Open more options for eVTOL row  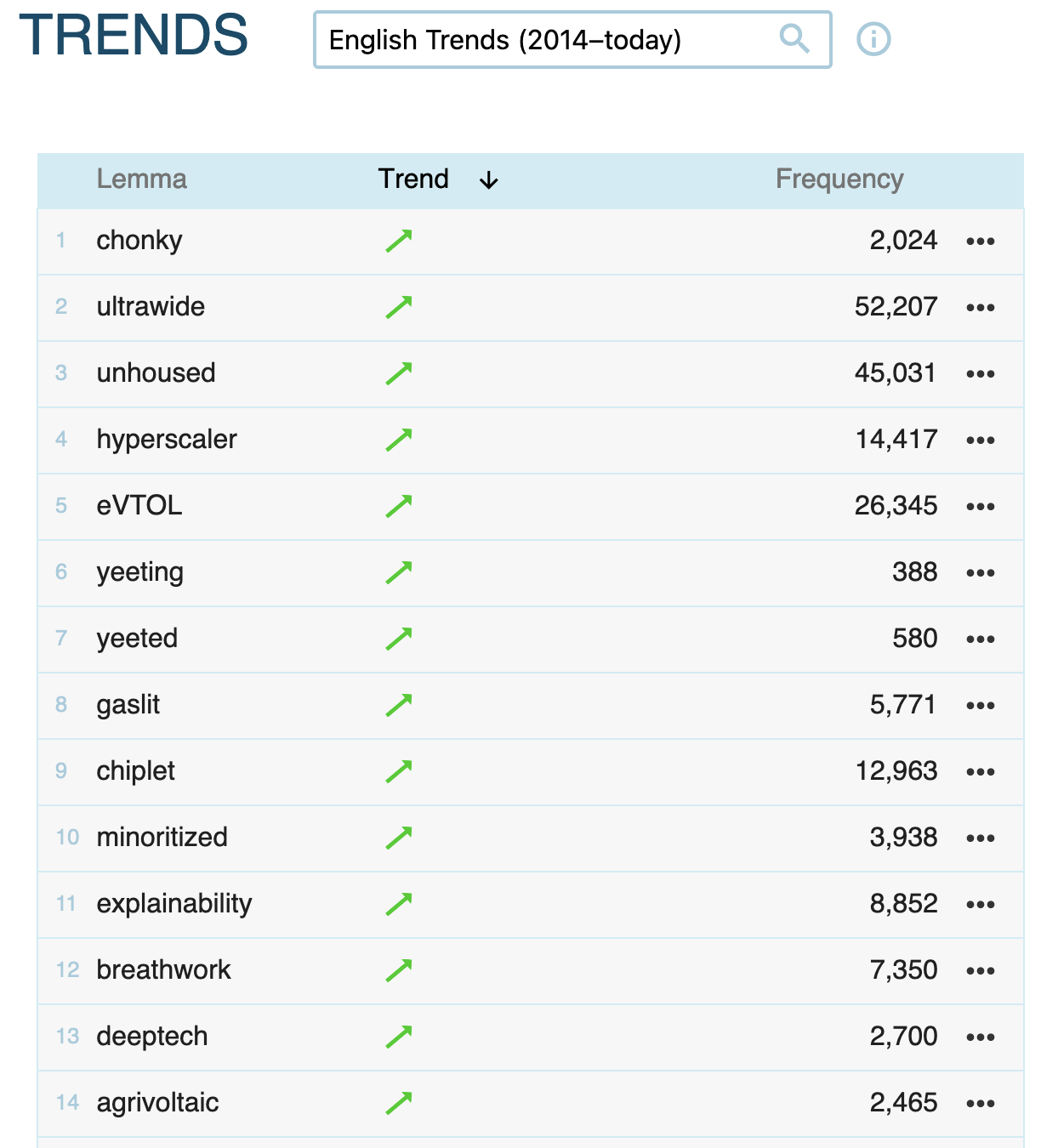(980, 507)
